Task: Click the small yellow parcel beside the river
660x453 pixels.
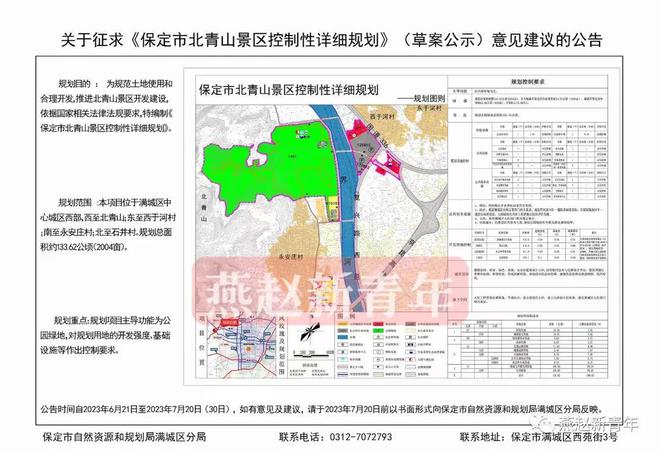Action: click(333, 208)
